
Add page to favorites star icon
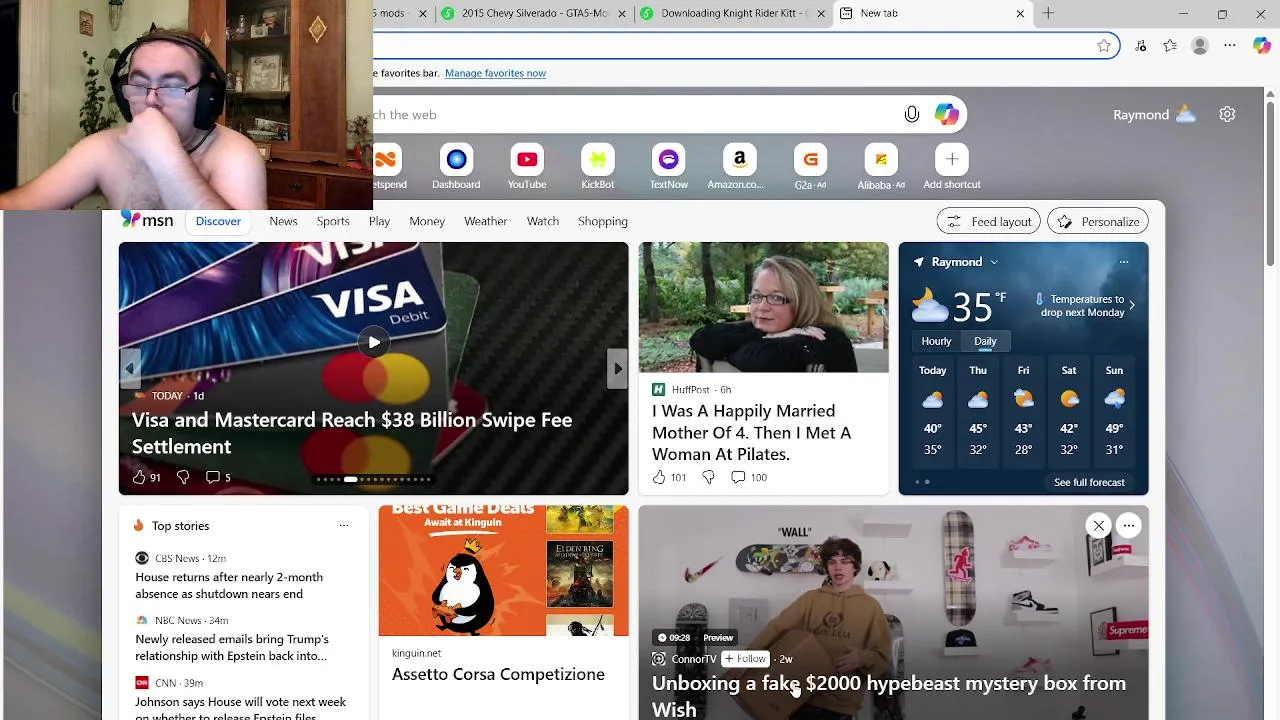[1104, 45]
